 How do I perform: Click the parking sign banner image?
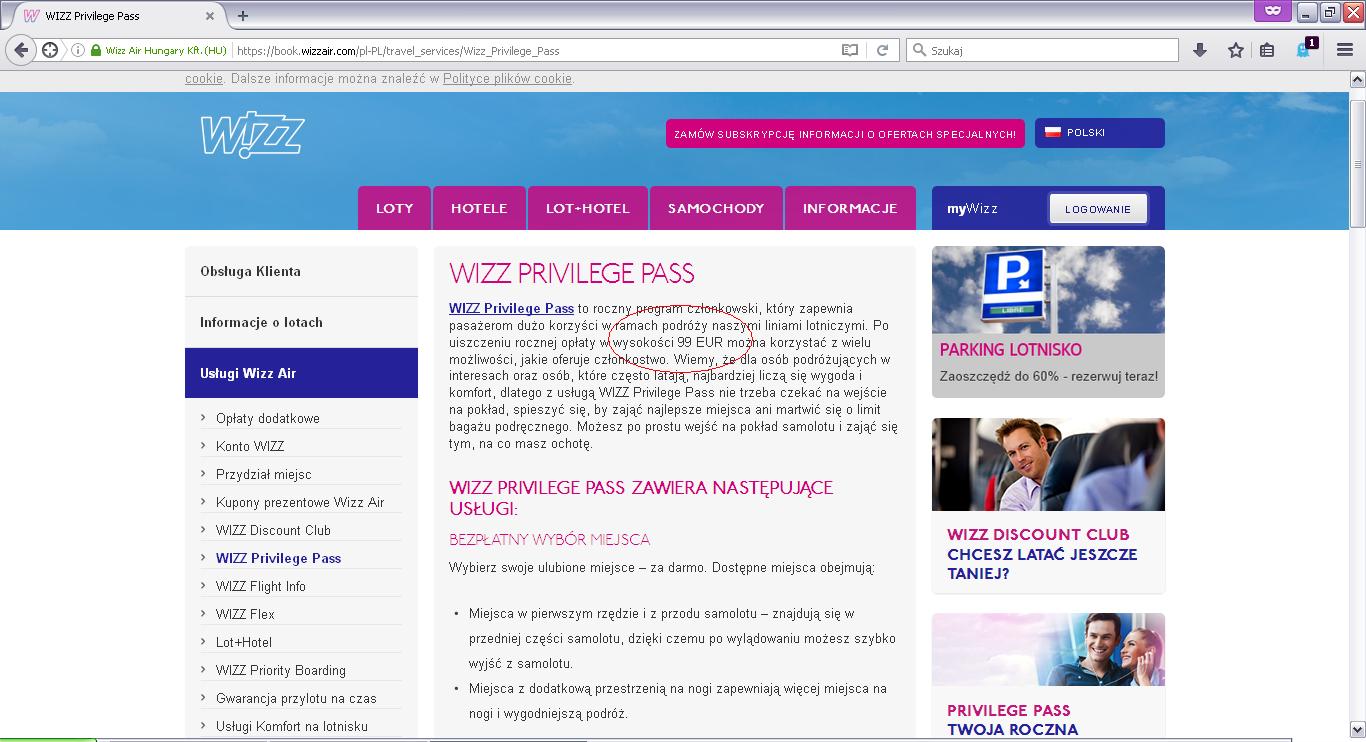pos(1048,290)
